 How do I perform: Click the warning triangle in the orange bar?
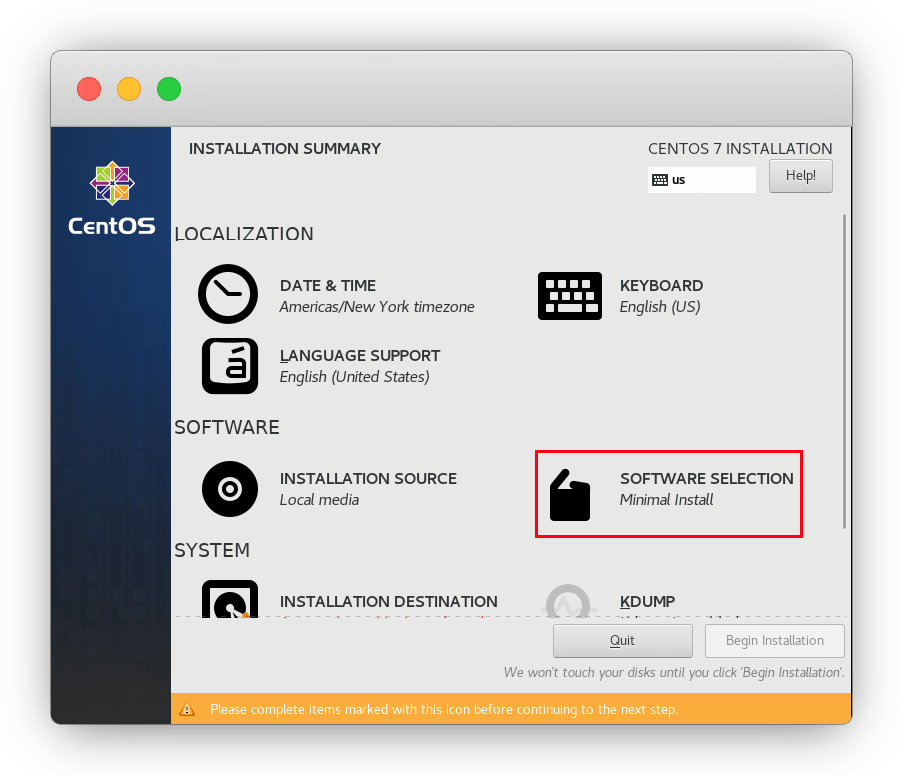click(187, 710)
